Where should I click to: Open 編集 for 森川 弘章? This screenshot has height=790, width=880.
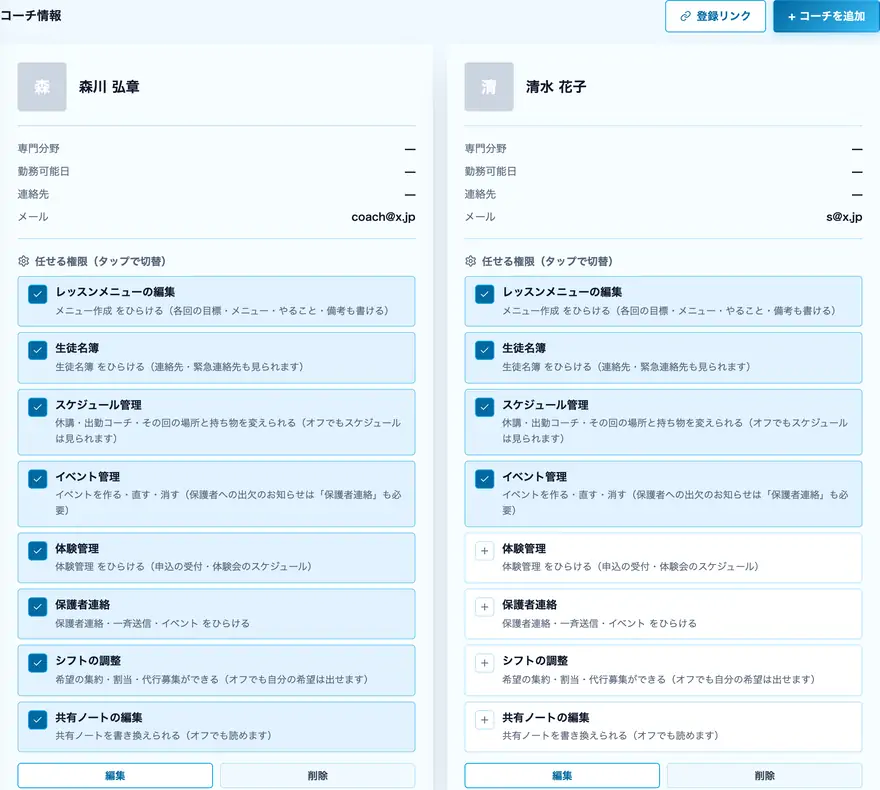coord(115,775)
